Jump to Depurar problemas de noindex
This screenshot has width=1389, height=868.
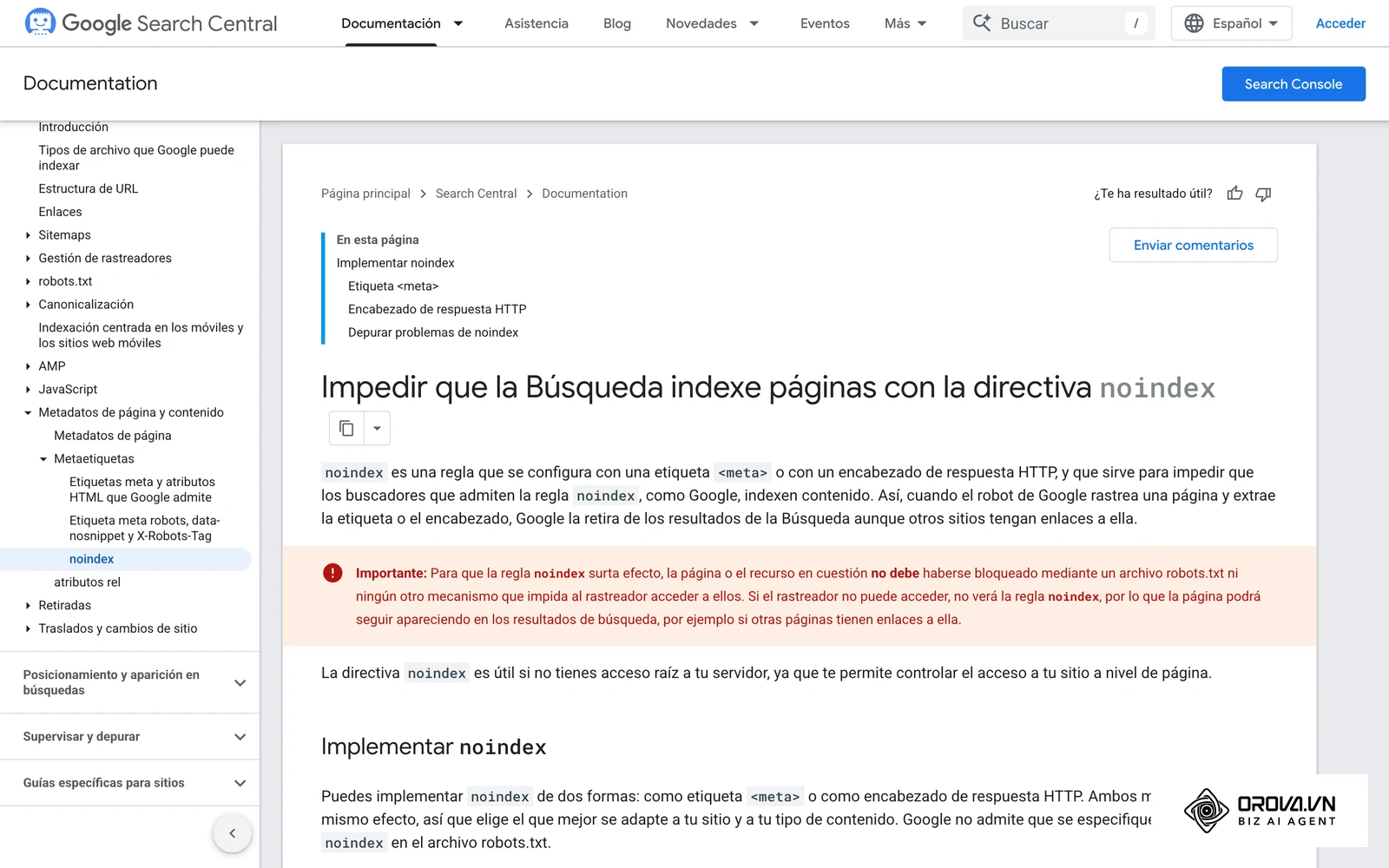433,332
